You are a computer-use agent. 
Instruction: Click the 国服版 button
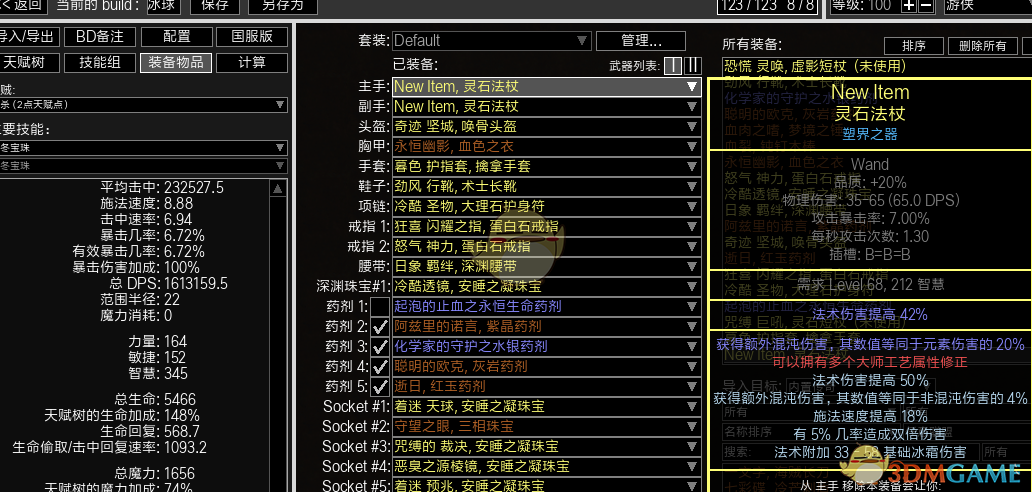[x=252, y=36]
